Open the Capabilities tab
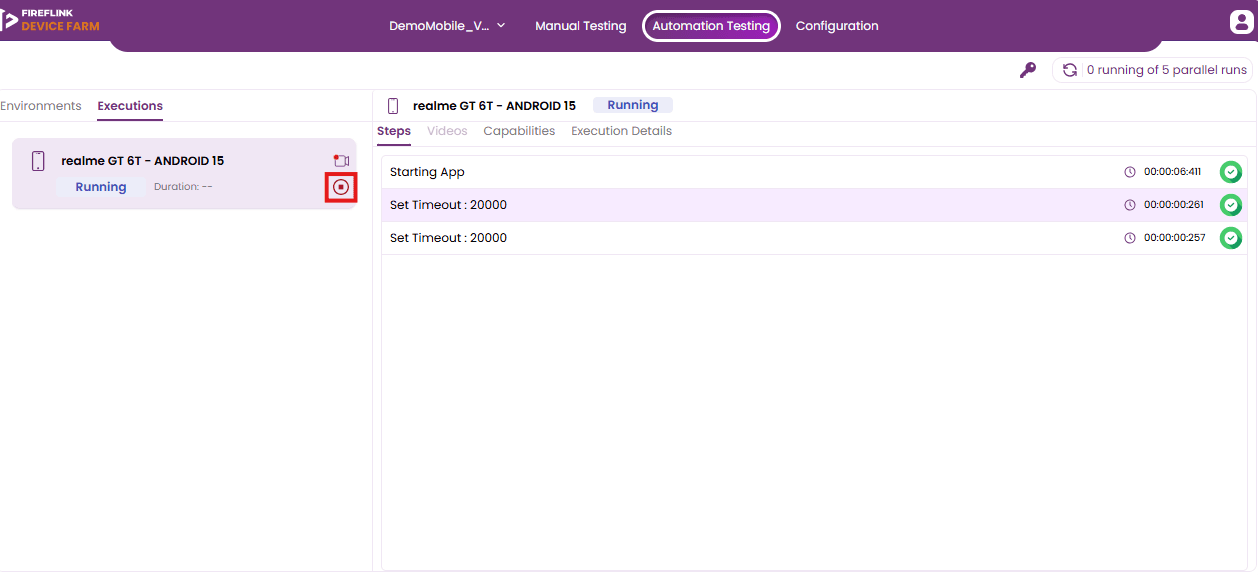Image resolution: width=1258 pixels, height=575 pixels. pos(519,131)
